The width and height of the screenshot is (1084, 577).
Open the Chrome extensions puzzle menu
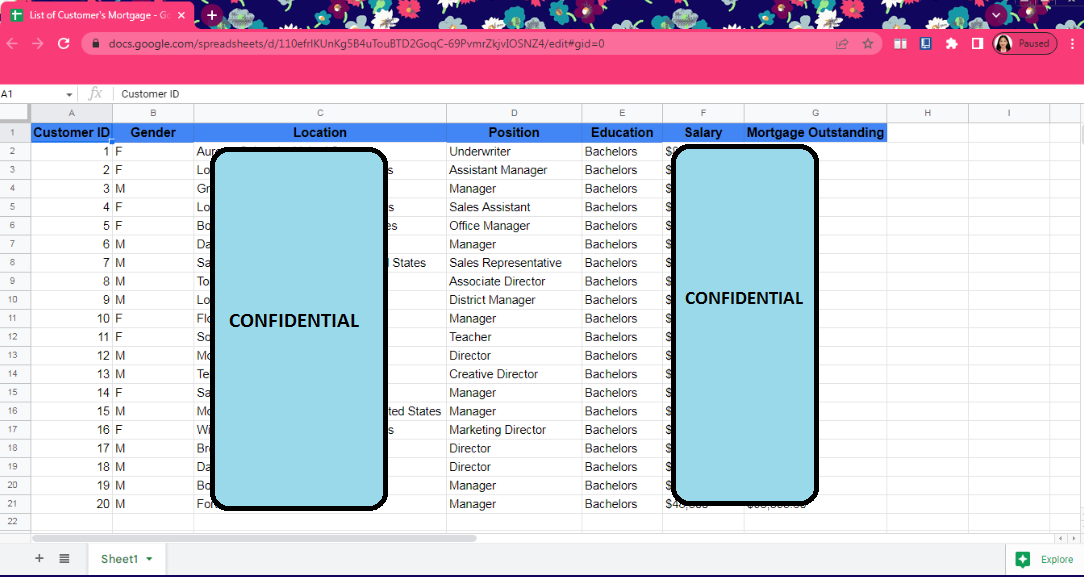951,44
